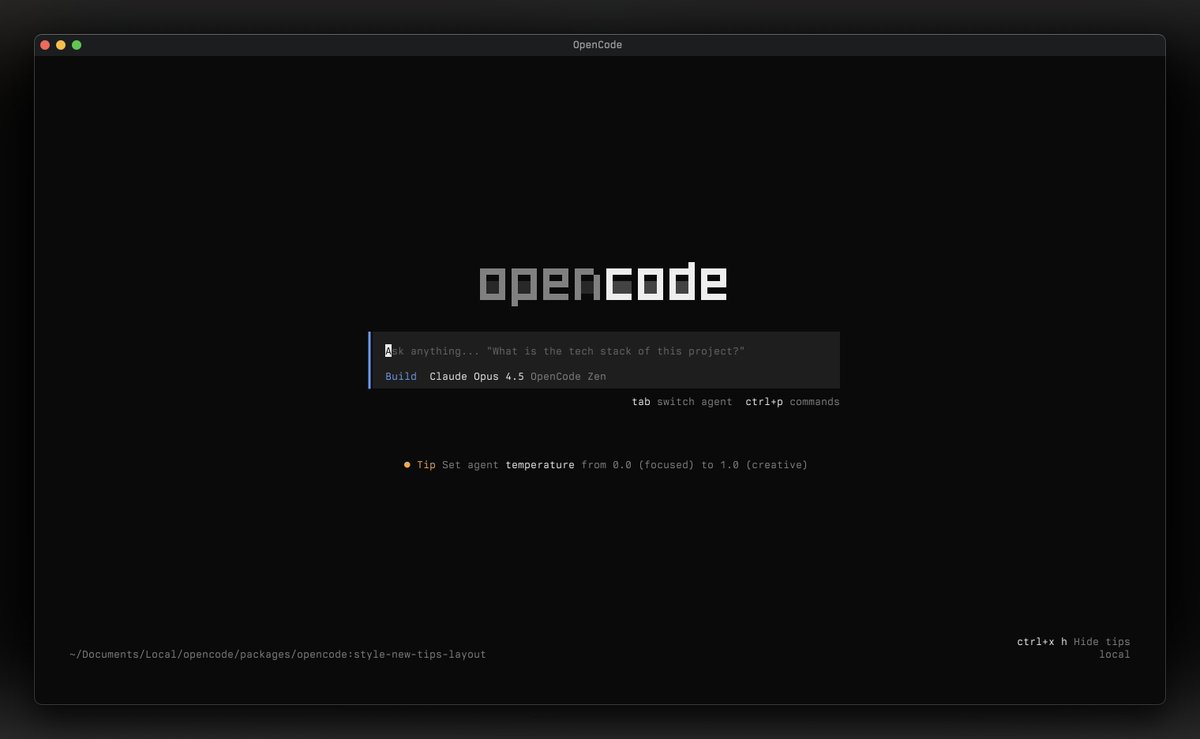The height and width of the screenshot is (739, 1200).
Task: Select the tab switch agent hint
Action: click(x=682, y=402)
